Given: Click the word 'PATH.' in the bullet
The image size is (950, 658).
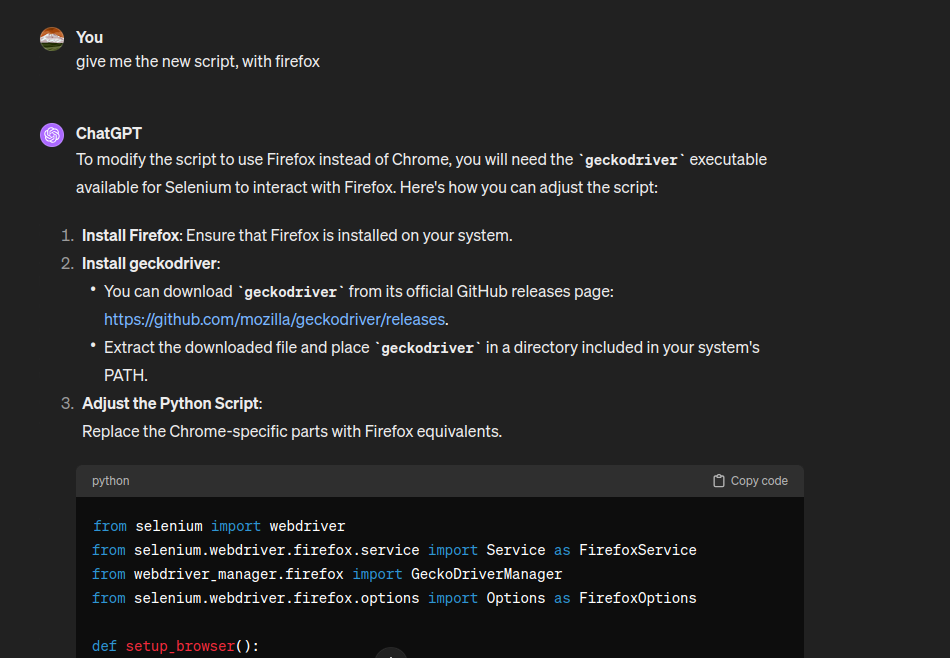Looking at the screenshot, I should tap(126, 376).
